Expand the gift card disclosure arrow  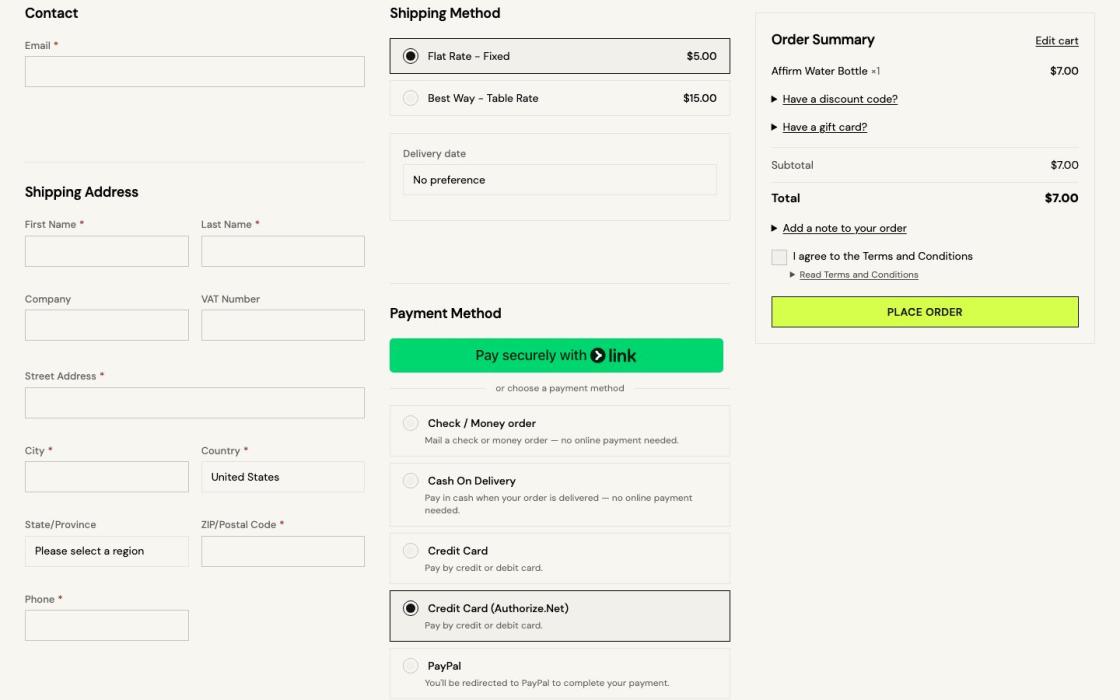(774, 127)
